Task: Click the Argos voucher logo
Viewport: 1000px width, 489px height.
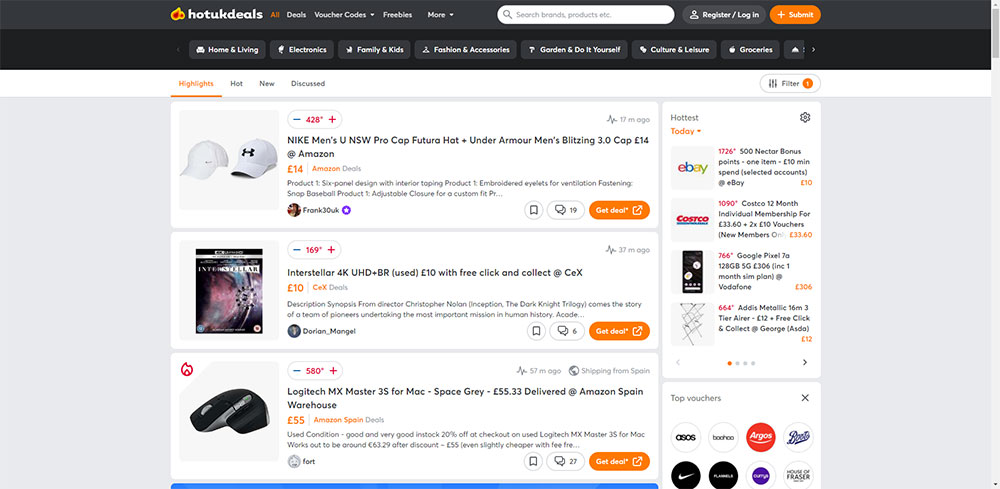Action: (x=761, y=437)
